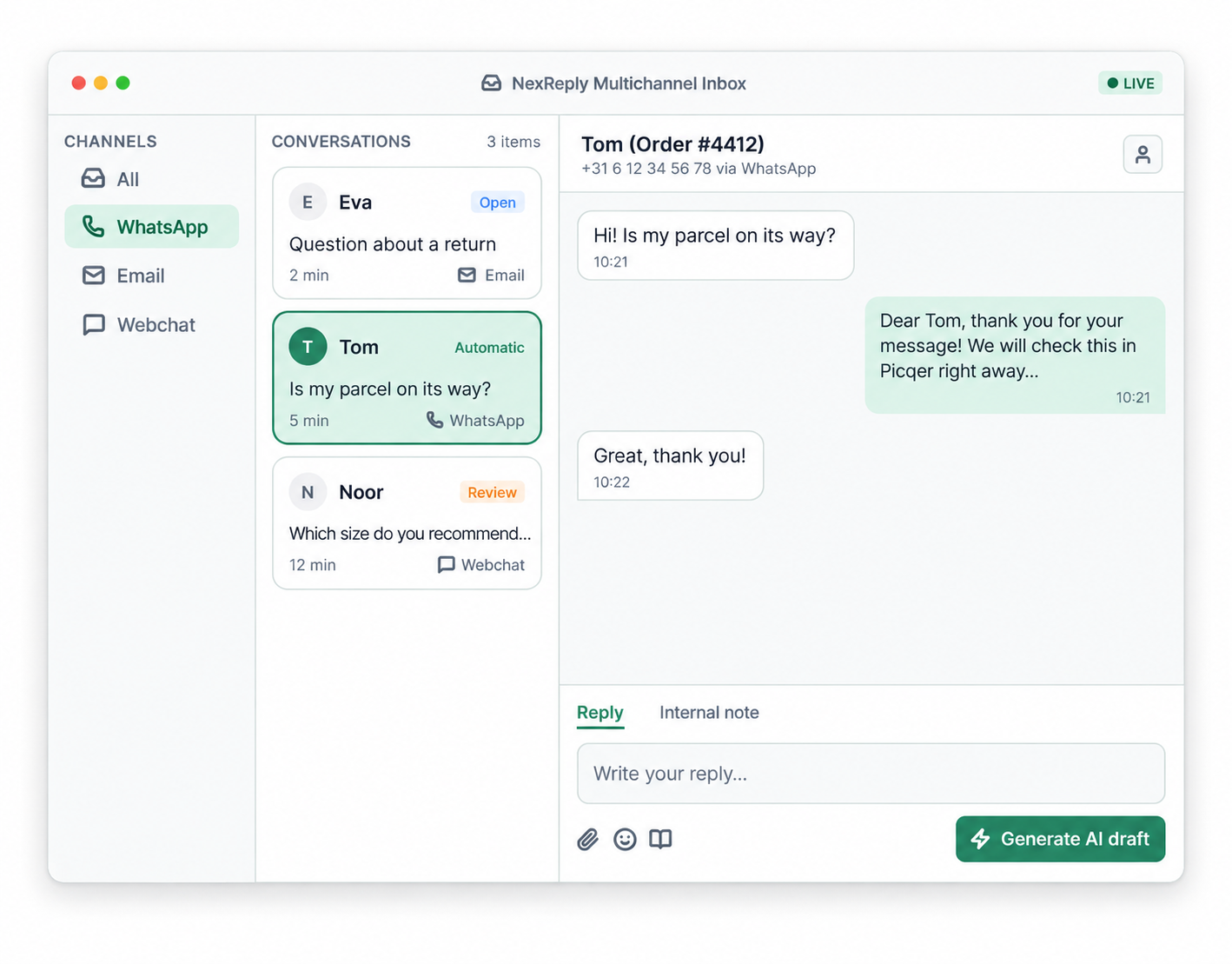1232x964 pixels.
Task: Open the emoji picker smiley icon
Action: tap(625, 840)
